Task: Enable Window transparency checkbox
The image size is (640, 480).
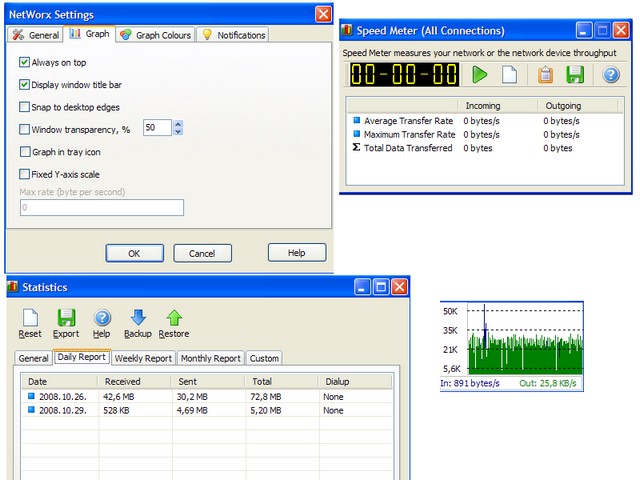Action: point(24,129)
